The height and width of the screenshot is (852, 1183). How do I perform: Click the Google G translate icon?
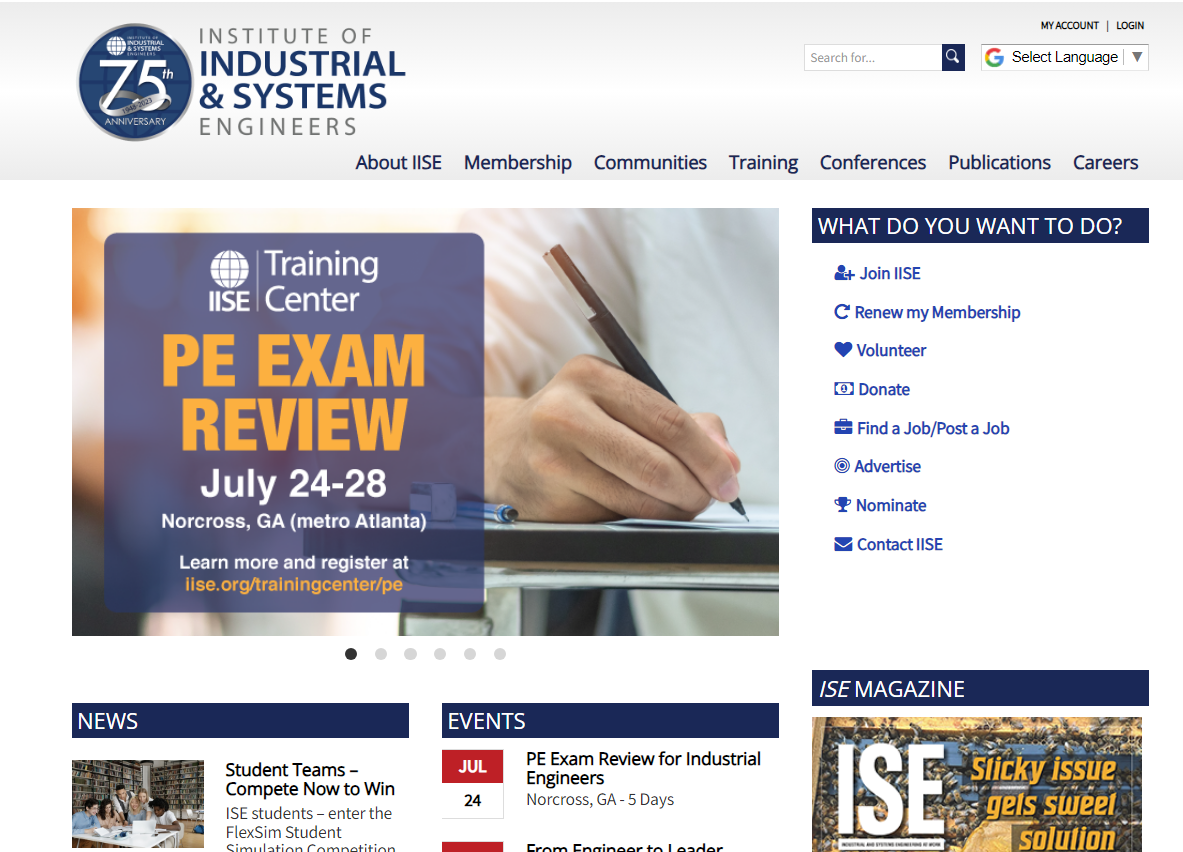(x=994, y=57)
